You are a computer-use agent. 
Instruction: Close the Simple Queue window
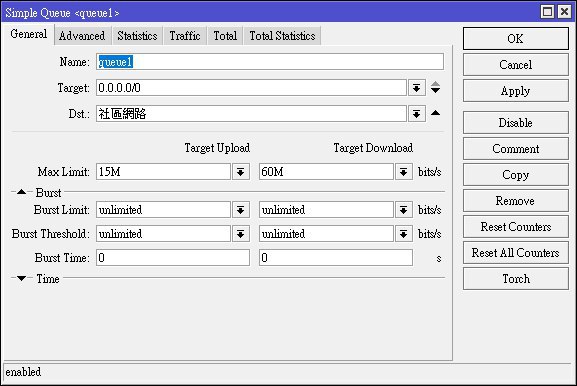[x=564, y=12]
